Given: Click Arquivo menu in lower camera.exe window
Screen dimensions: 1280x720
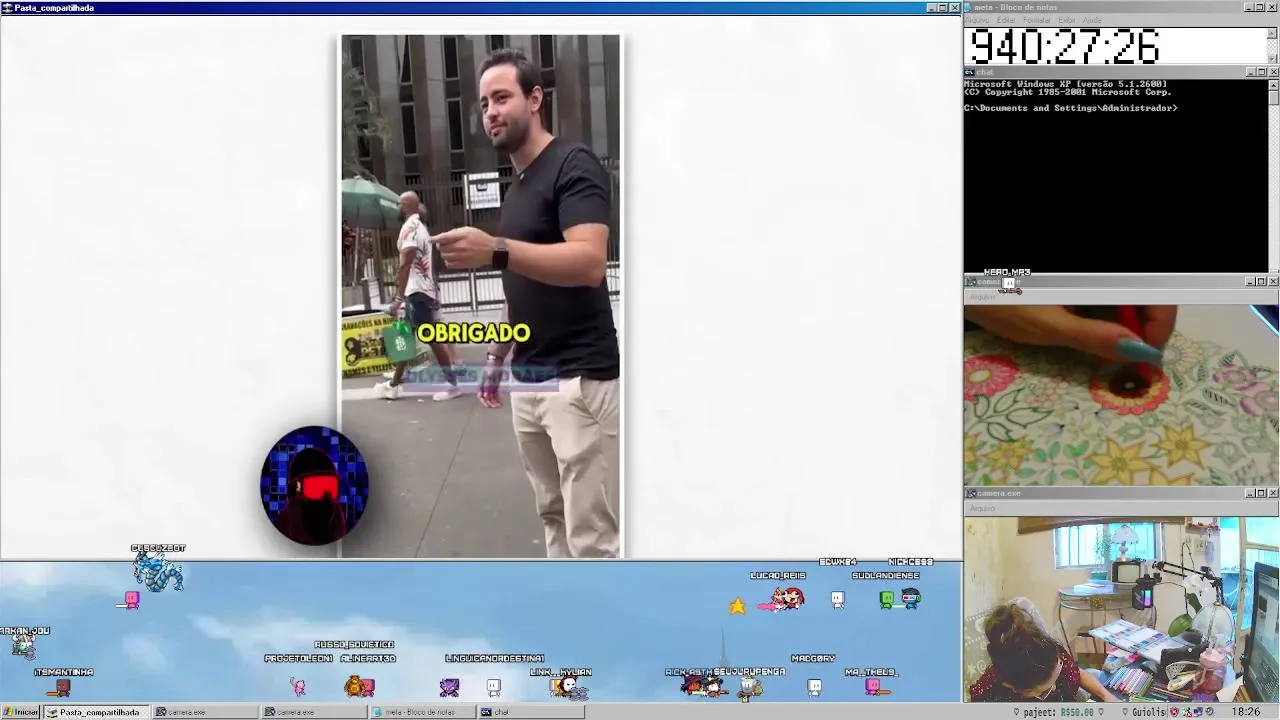Looking at the screenshot, I should pyautogui.click(x=982, y=508).
